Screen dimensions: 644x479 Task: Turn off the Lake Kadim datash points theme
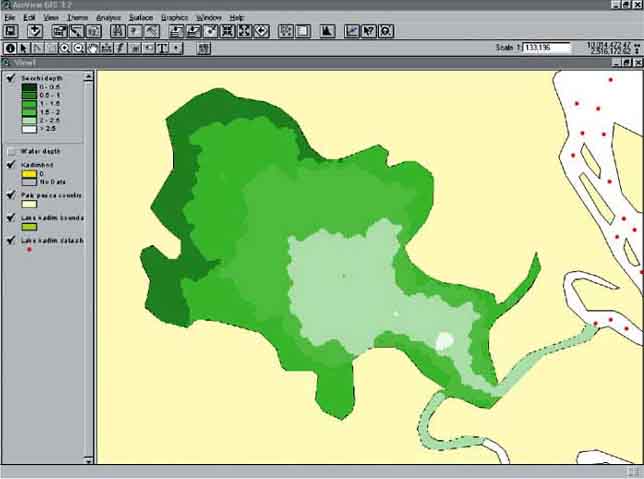pyautogui.click(x=11, y=240)
